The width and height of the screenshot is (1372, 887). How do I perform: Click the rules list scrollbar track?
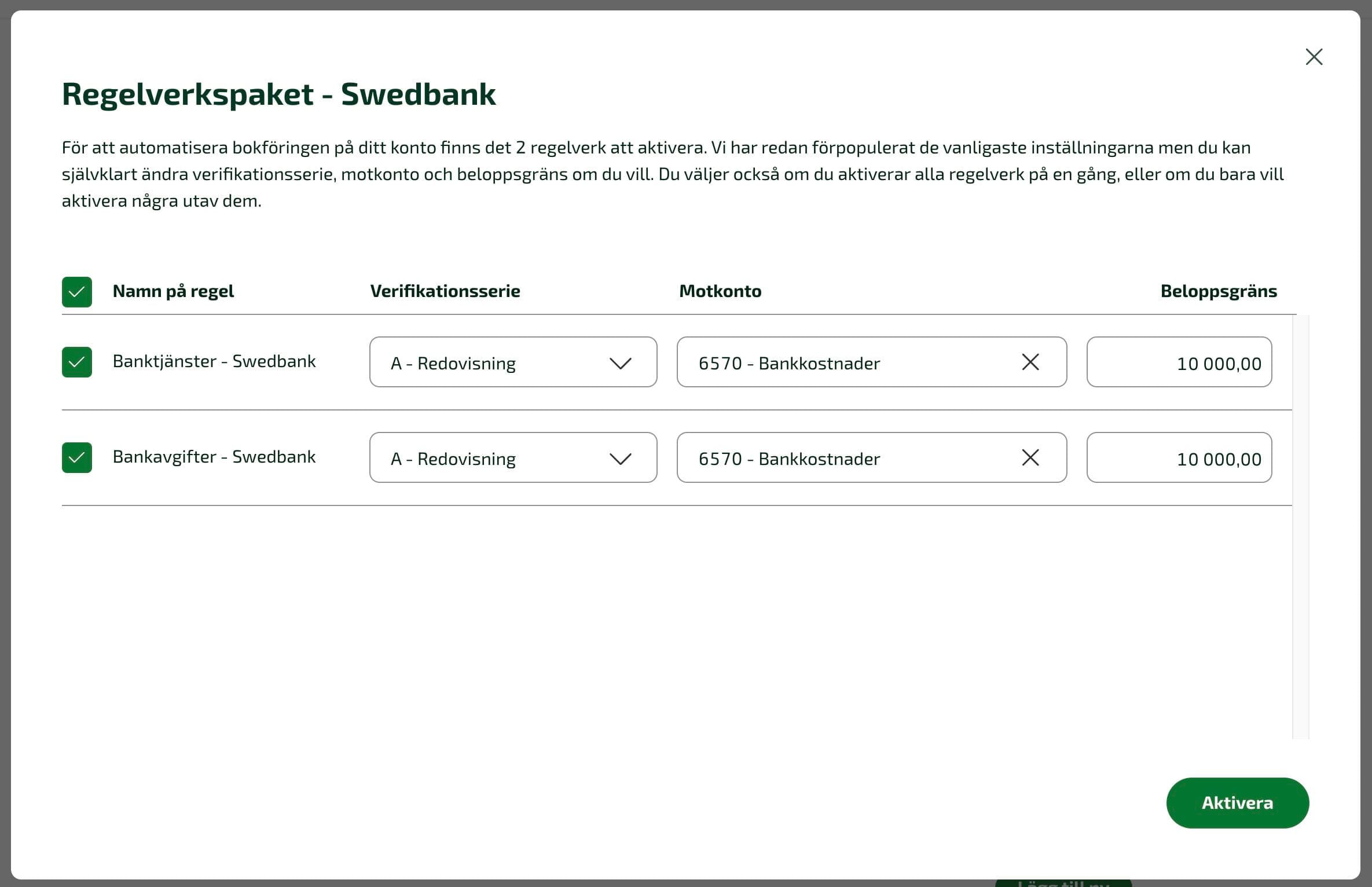click(x=1301, y=527)
